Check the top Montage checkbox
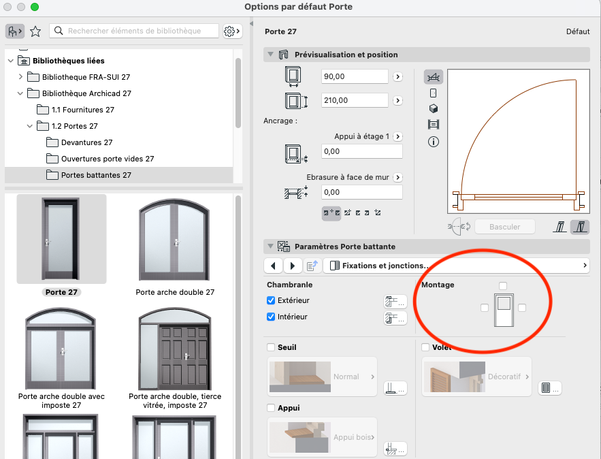 [x=503, y=285]
